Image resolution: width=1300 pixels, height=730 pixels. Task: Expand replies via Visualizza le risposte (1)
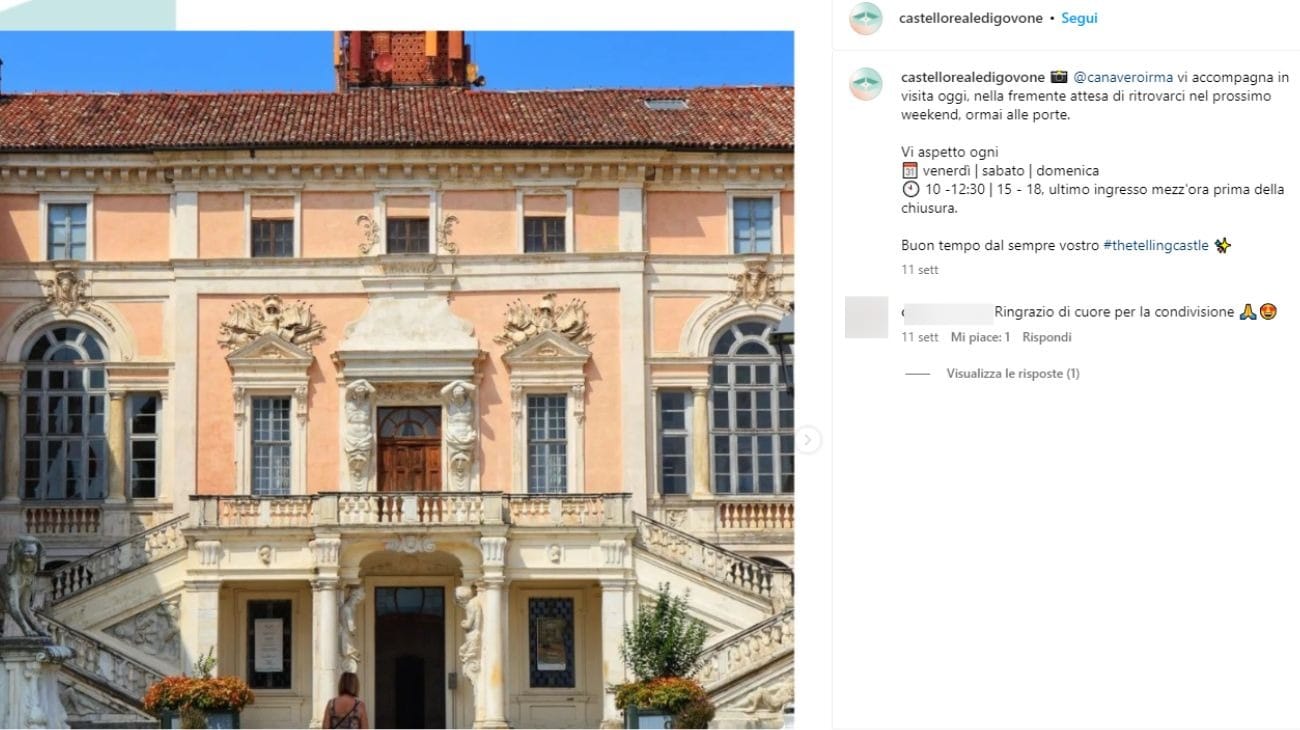(1012, 374)
